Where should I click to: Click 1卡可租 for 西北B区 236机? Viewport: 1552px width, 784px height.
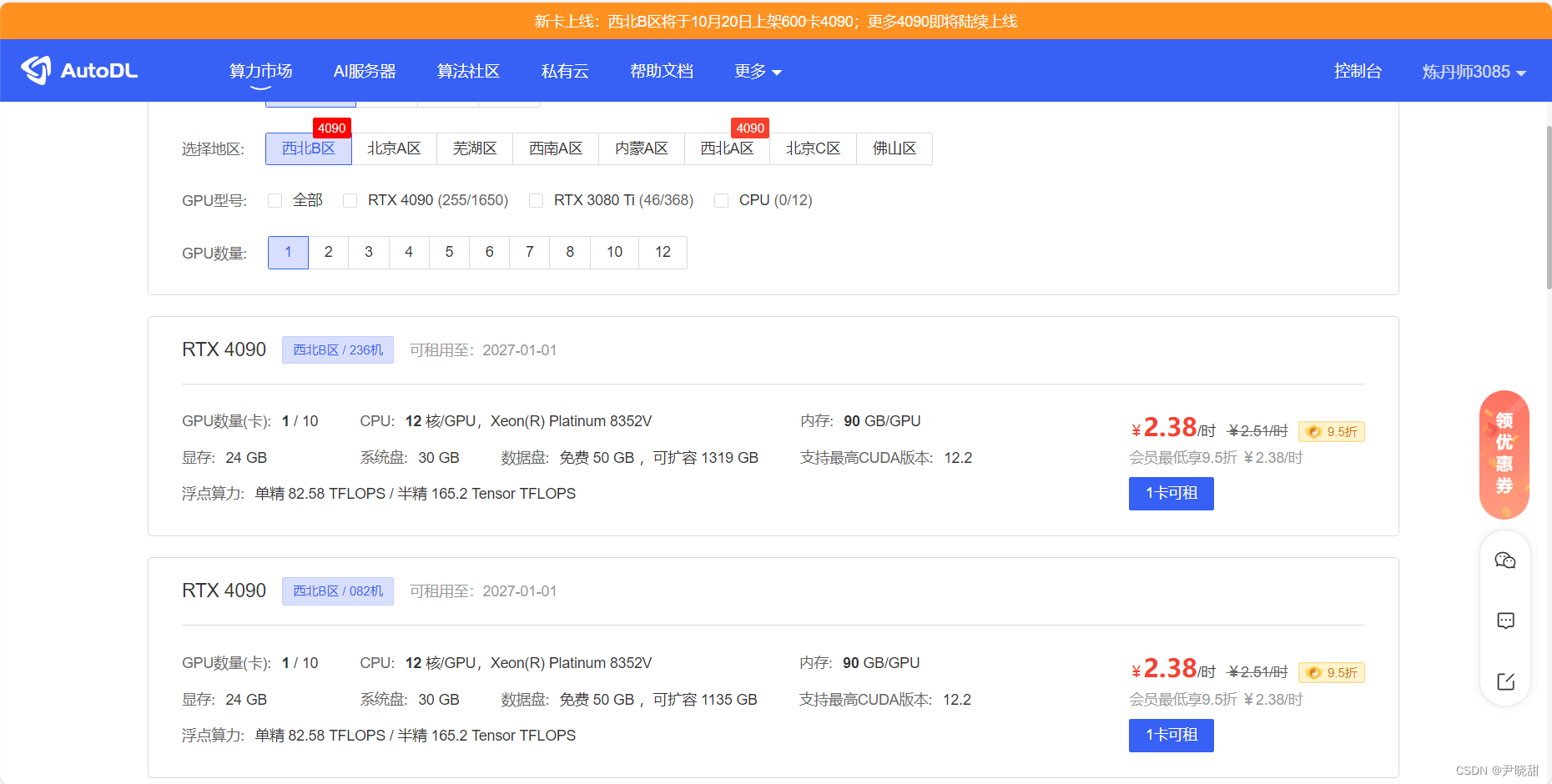coord(1172,494)
